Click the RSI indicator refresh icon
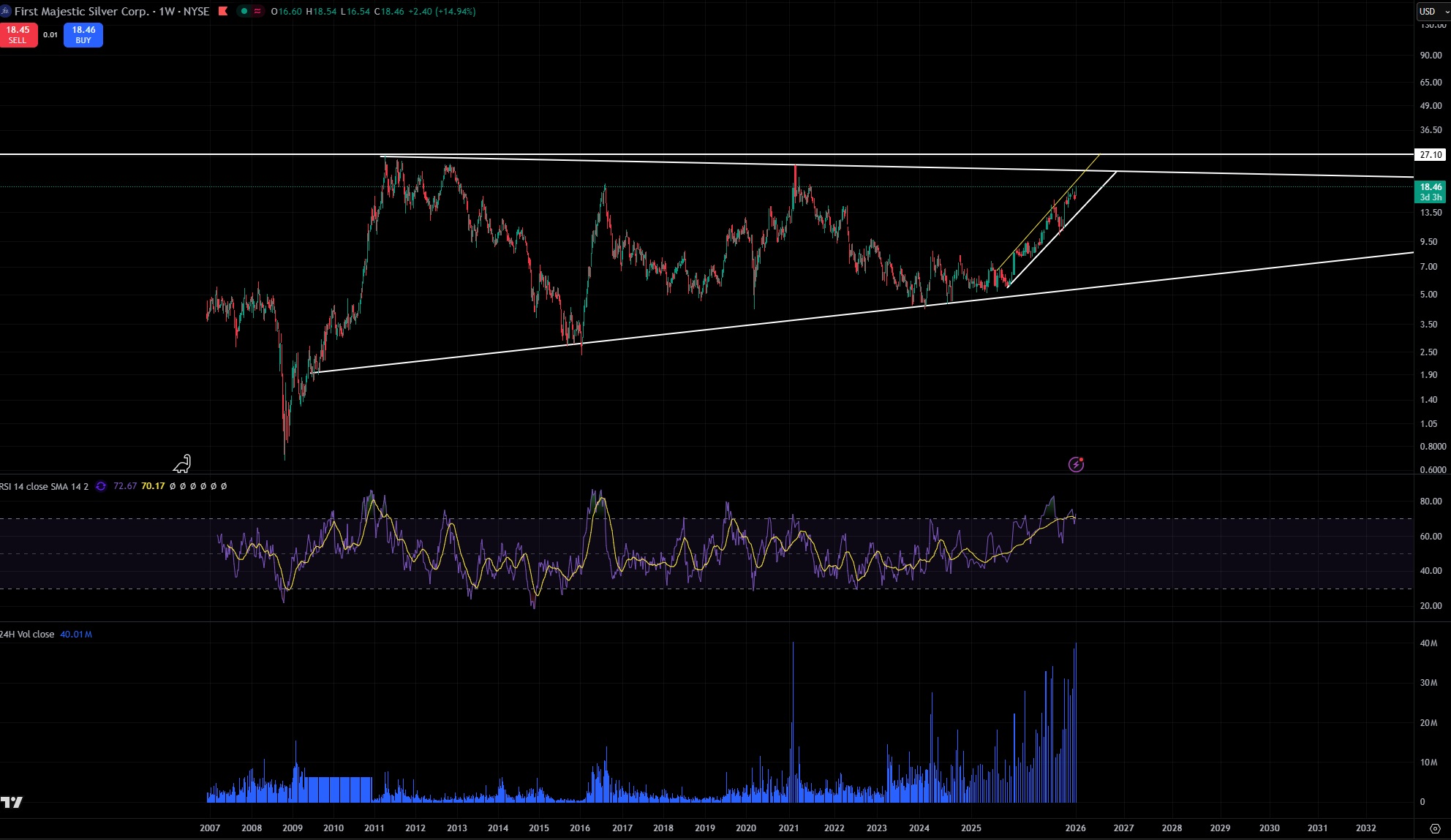 tap(101, 486)
